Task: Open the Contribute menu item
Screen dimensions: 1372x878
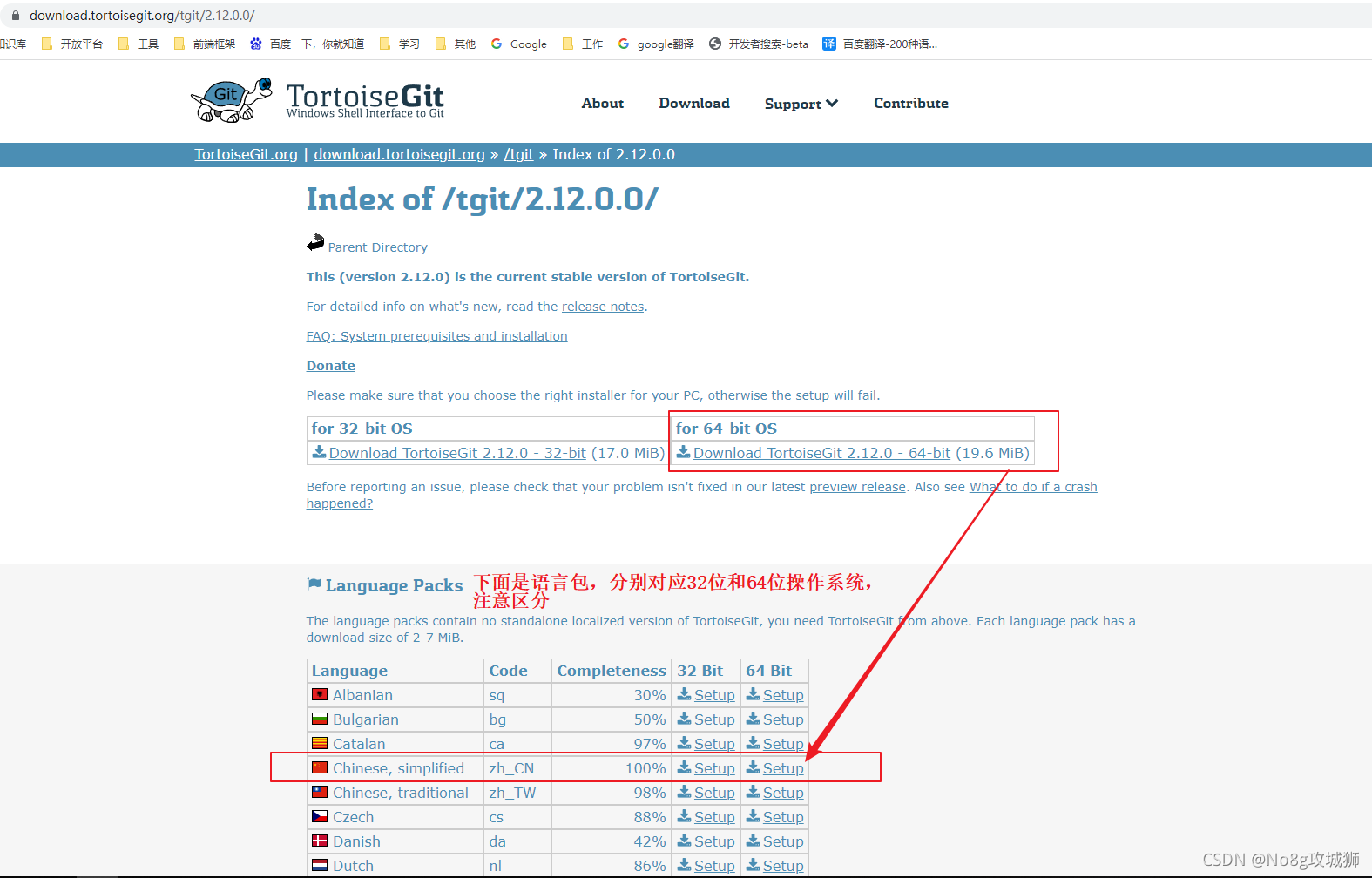Action: tap(911, 103)
